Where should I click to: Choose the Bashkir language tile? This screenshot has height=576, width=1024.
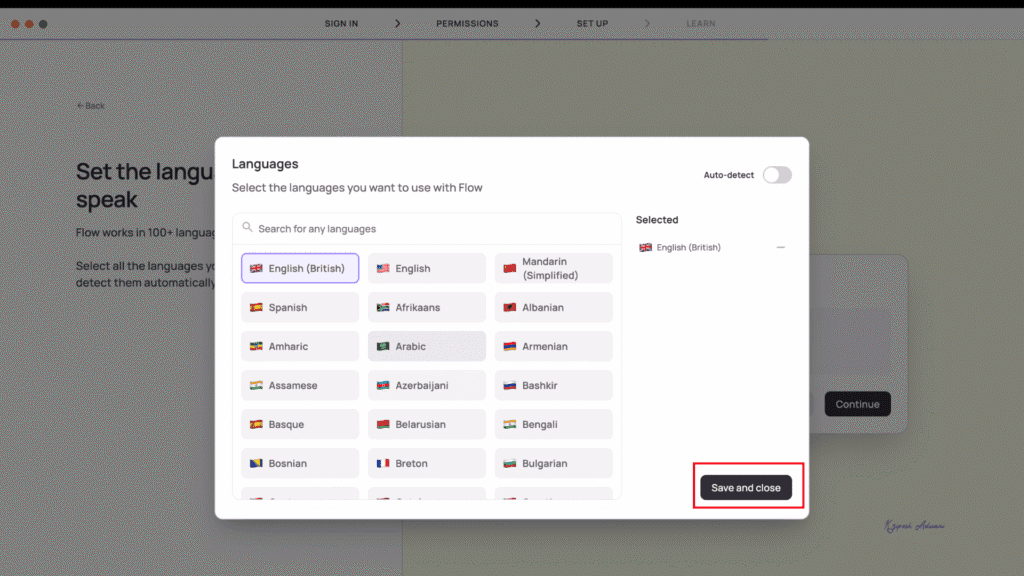553,385
